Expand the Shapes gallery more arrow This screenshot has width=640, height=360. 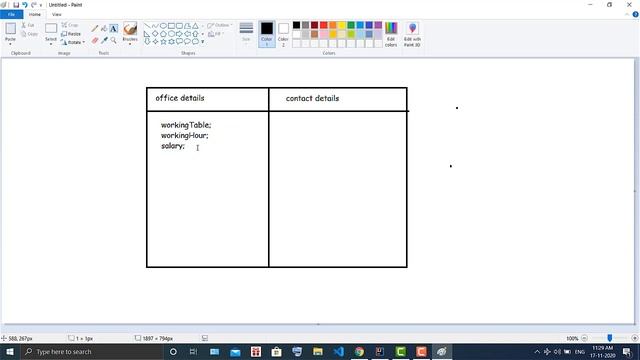(202, 42)
